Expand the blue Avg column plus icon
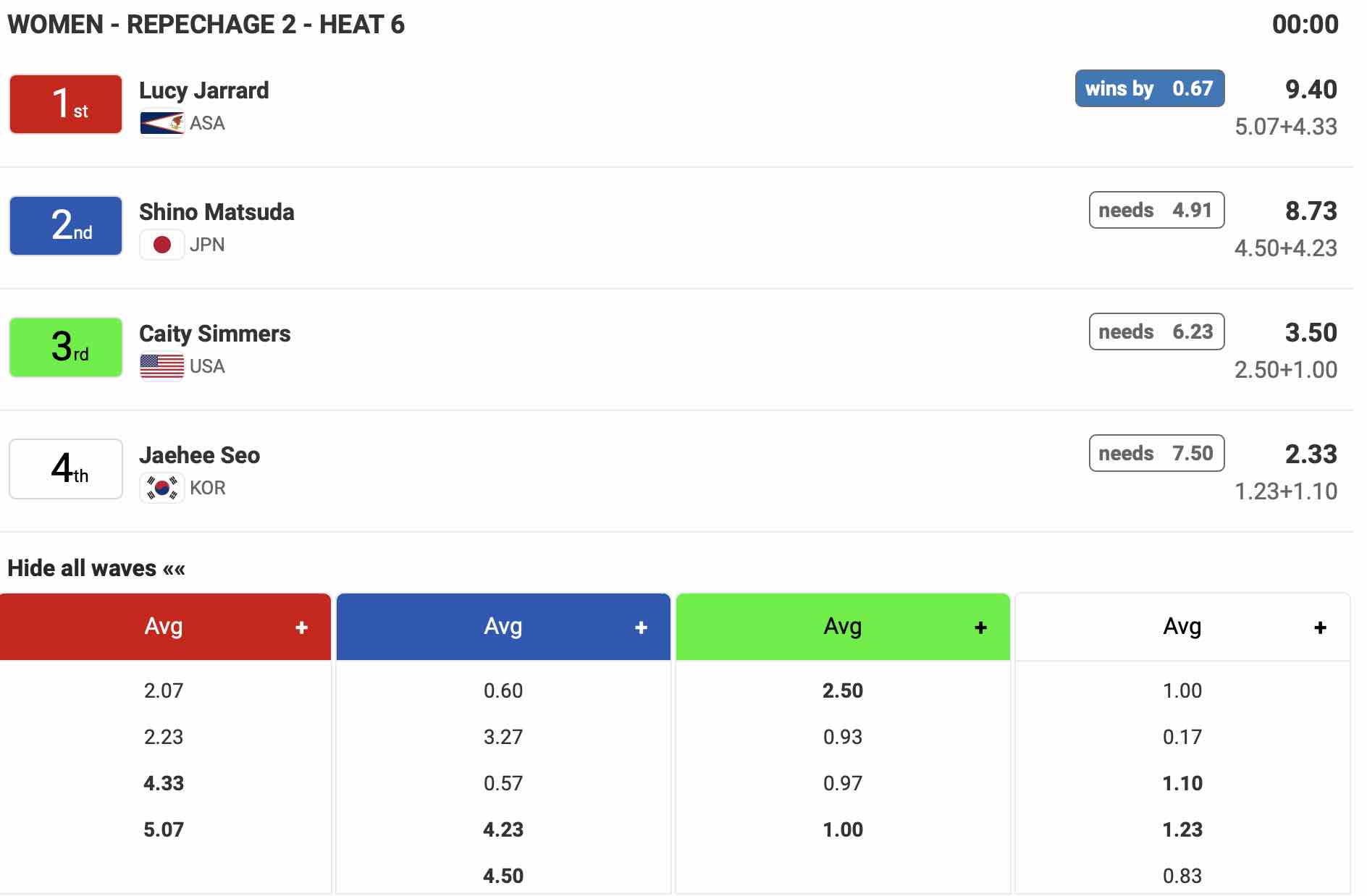 click(641, 627)
